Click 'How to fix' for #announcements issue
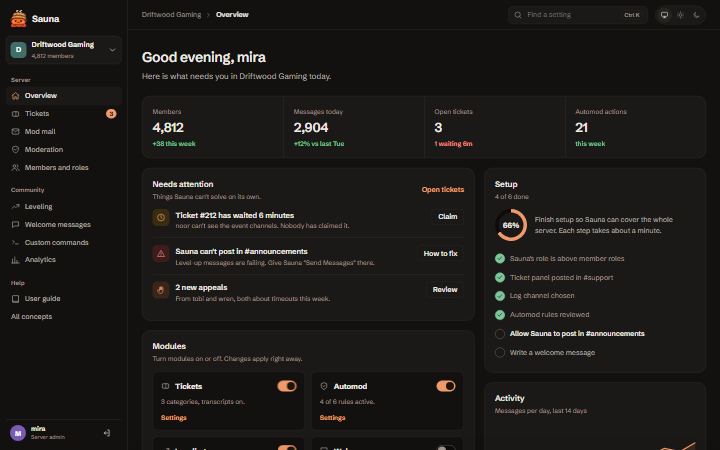 [x=440, y=253]
